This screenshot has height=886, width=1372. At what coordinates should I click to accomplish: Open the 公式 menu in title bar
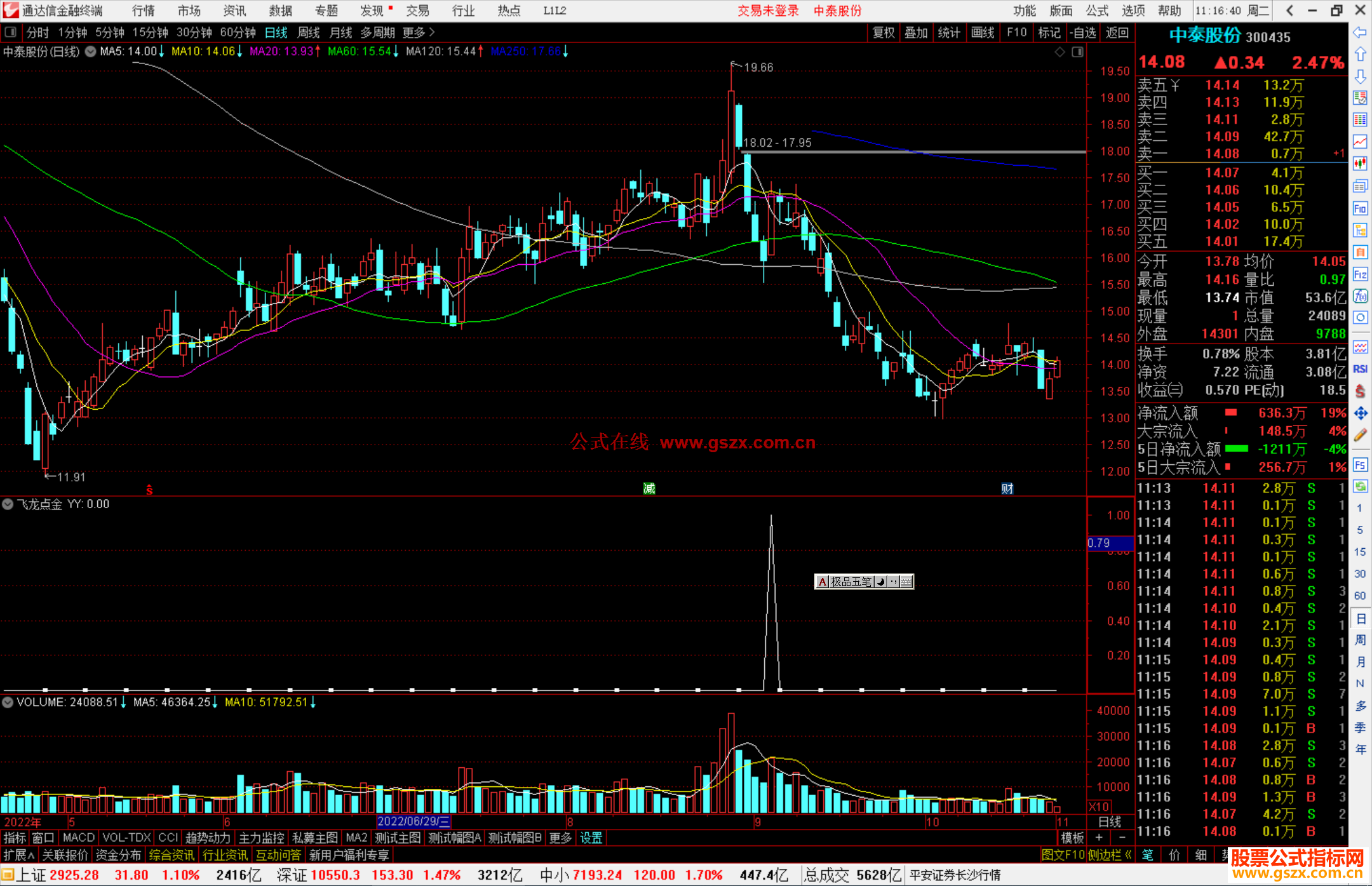tap(1097, 11)
